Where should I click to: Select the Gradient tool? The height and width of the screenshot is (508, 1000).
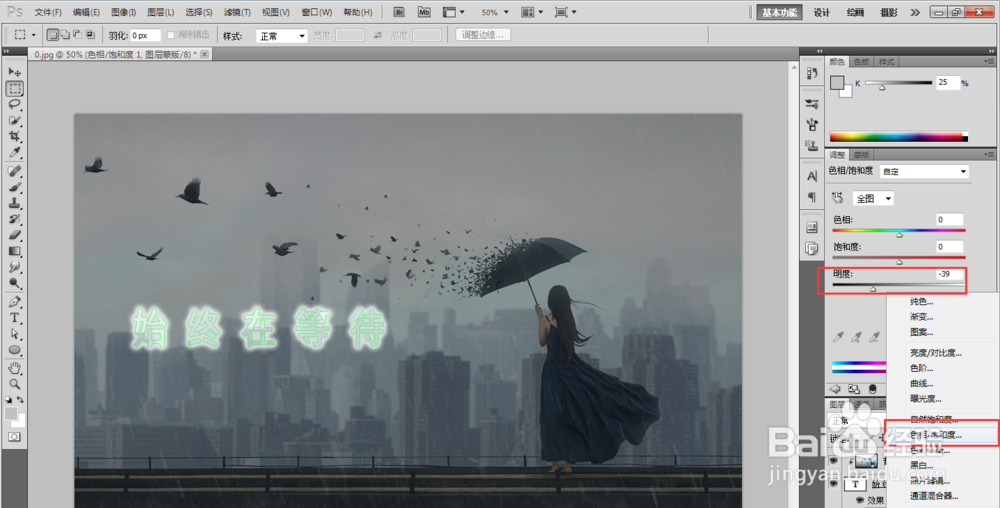pos(15,251)
